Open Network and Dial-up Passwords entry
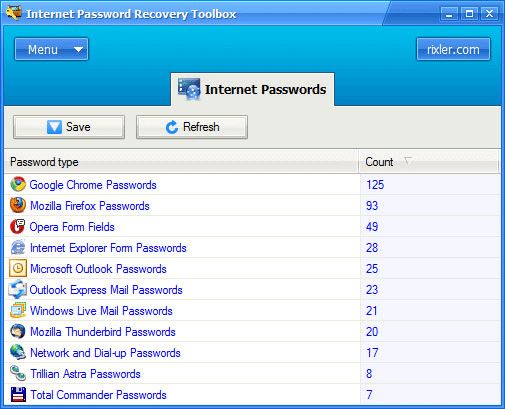This screenshot has height=409, width=505. click(x=105, y=353)
